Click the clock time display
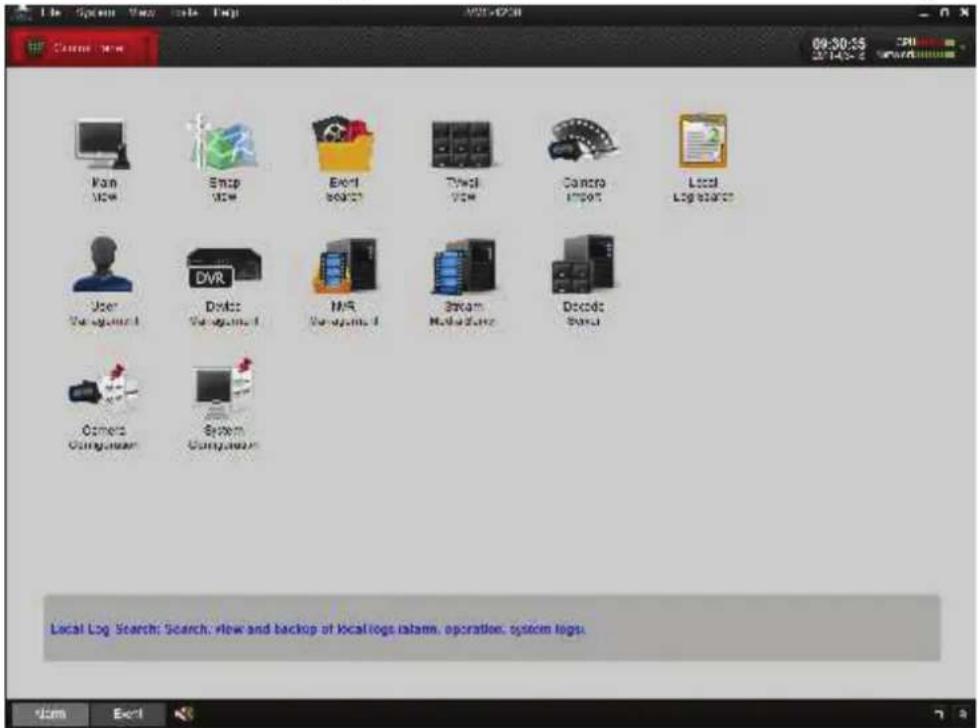The height and width of the screenshot is (728, 978). (x=838, y=43)
